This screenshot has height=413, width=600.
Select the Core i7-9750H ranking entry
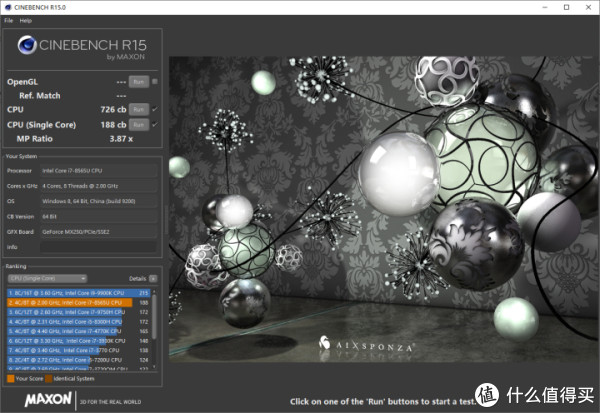(x=78, y=312)
